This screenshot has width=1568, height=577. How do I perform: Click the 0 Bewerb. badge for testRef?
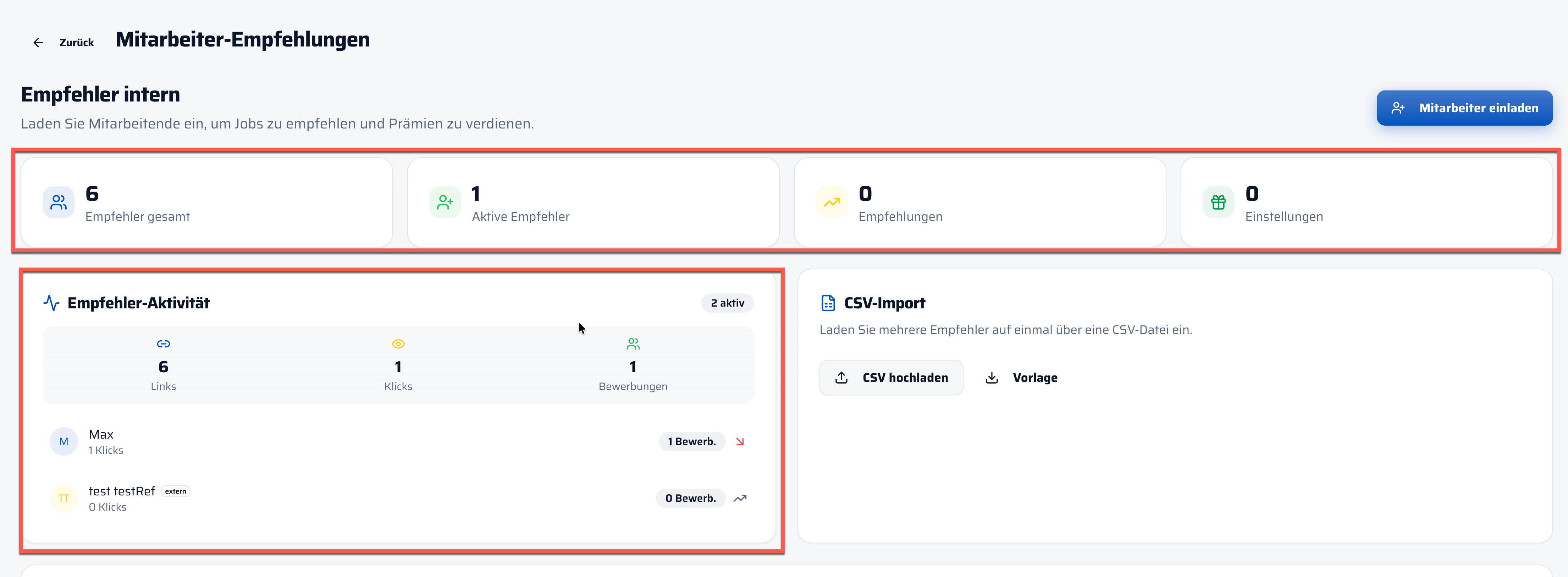(690, 499)
